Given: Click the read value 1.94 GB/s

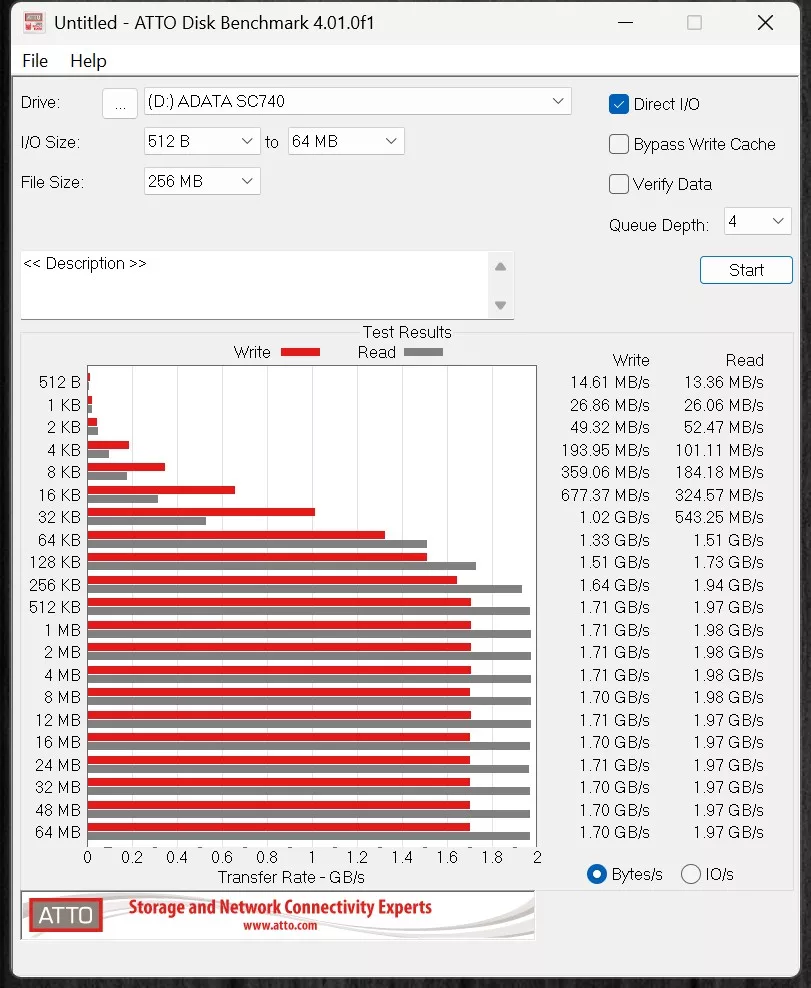Looking at the screenshot, I should pos(728,585).
